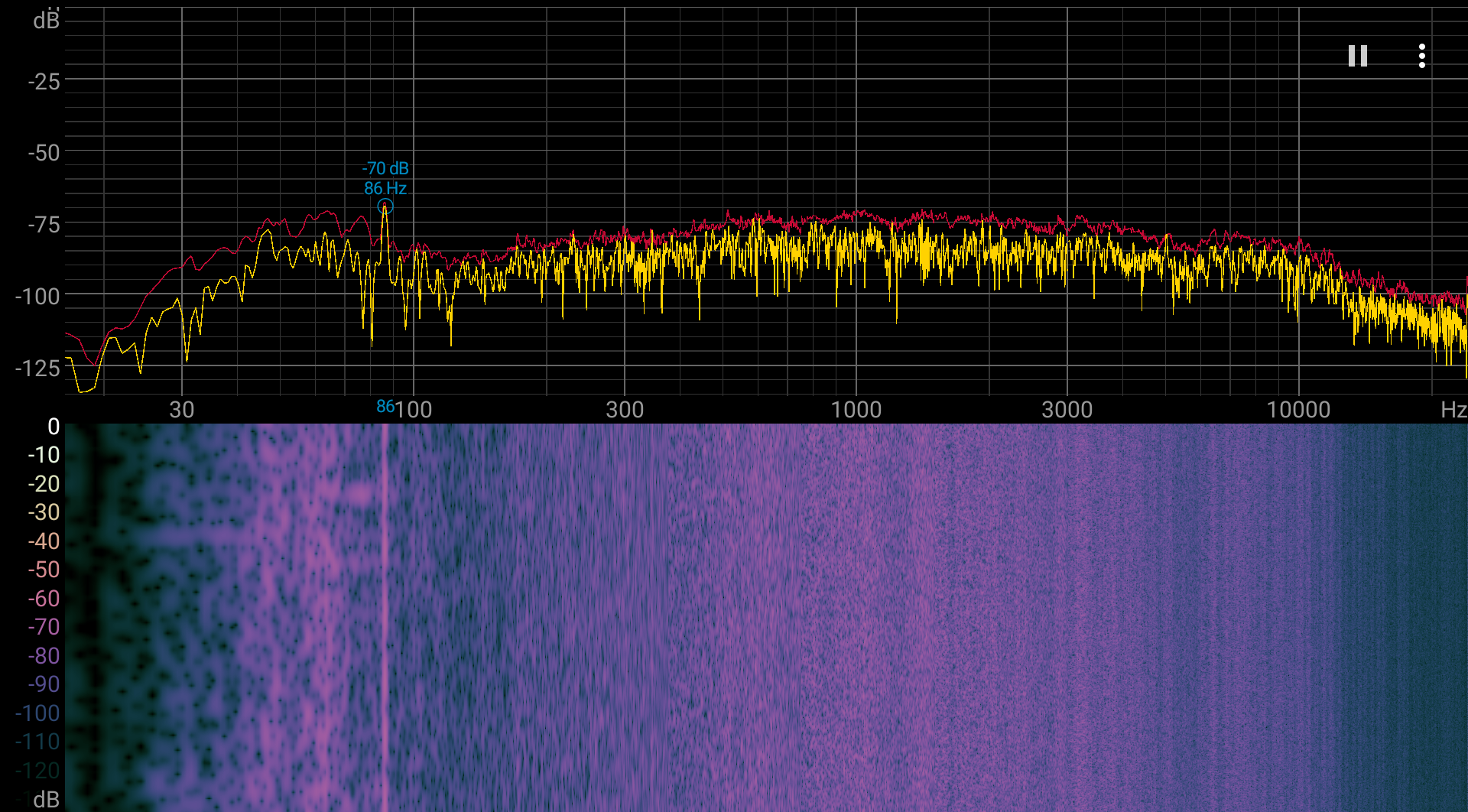Click the '-70 dB' peak label
This screenshot has height=812, width=1468.
(x=385, y=168)
